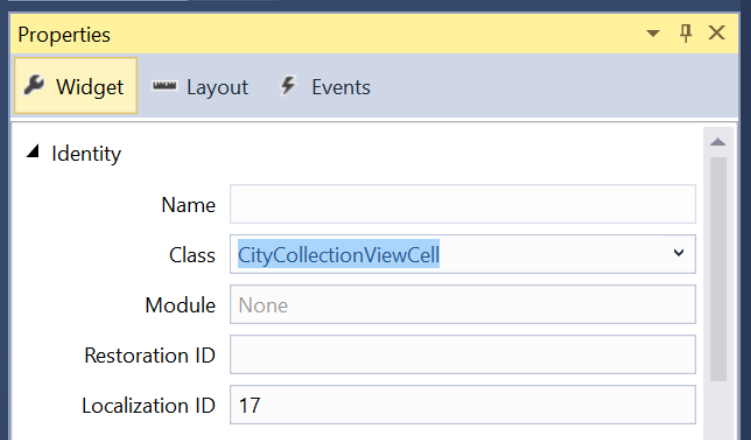Image resolution: width=751 pixels, height=440 pixels.
Task: Click the Module field showing None
Action: pyautogui.click(x=463, y=305)
